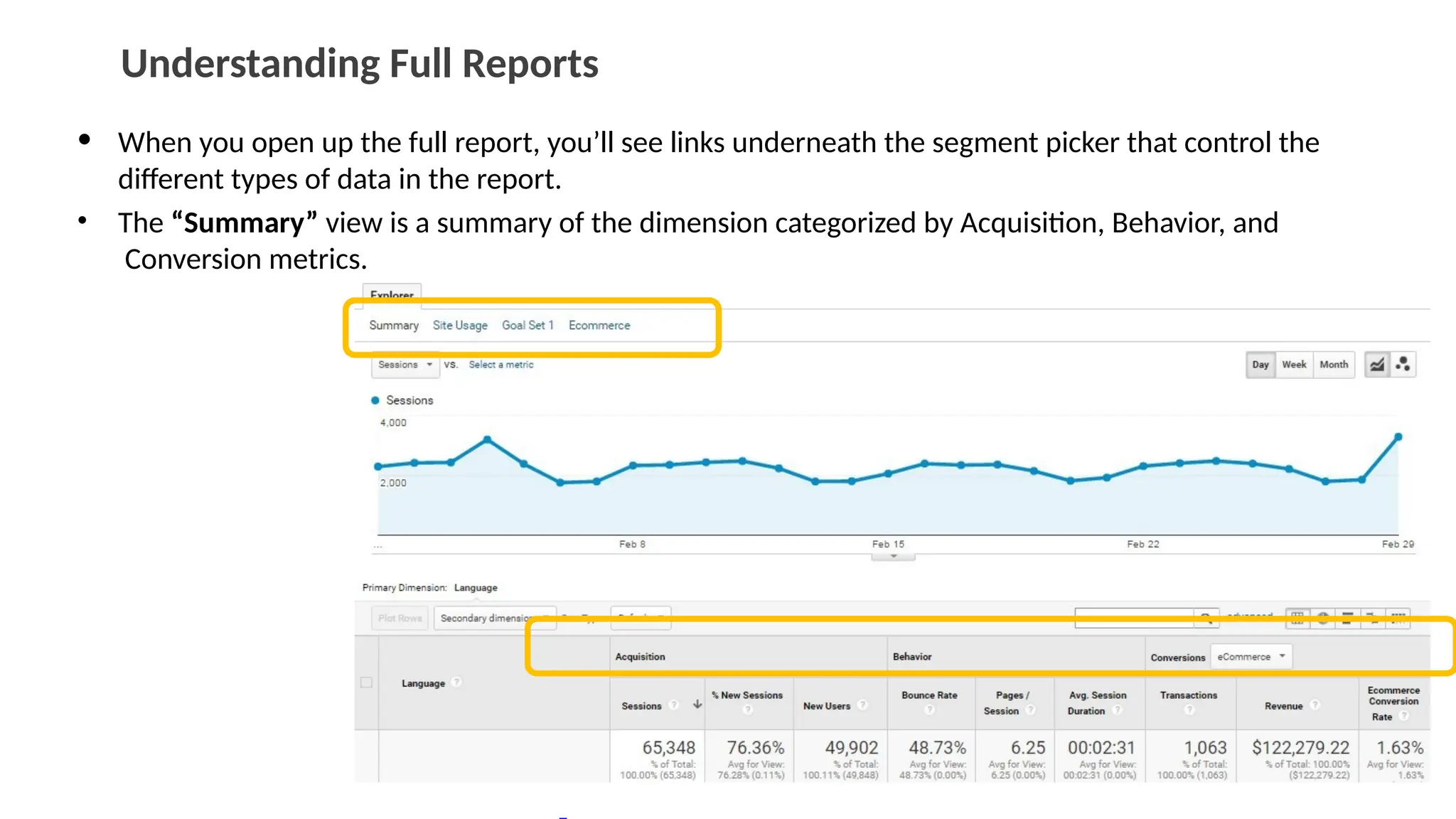Click the 65,348 sessions total

(668, 747)
